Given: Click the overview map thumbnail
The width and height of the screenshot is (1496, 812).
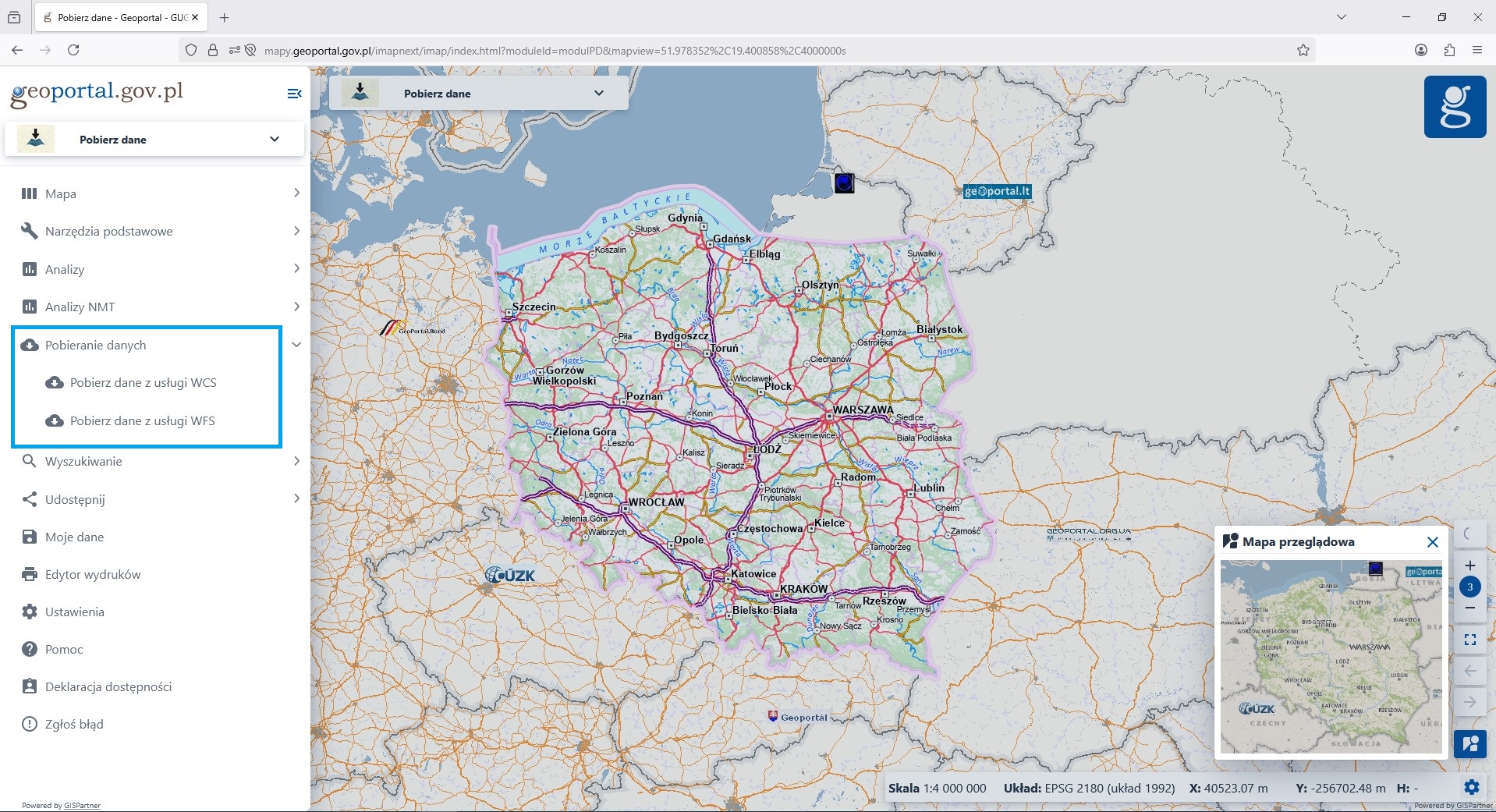Looking at the screenshot, I should (1331, 657).
